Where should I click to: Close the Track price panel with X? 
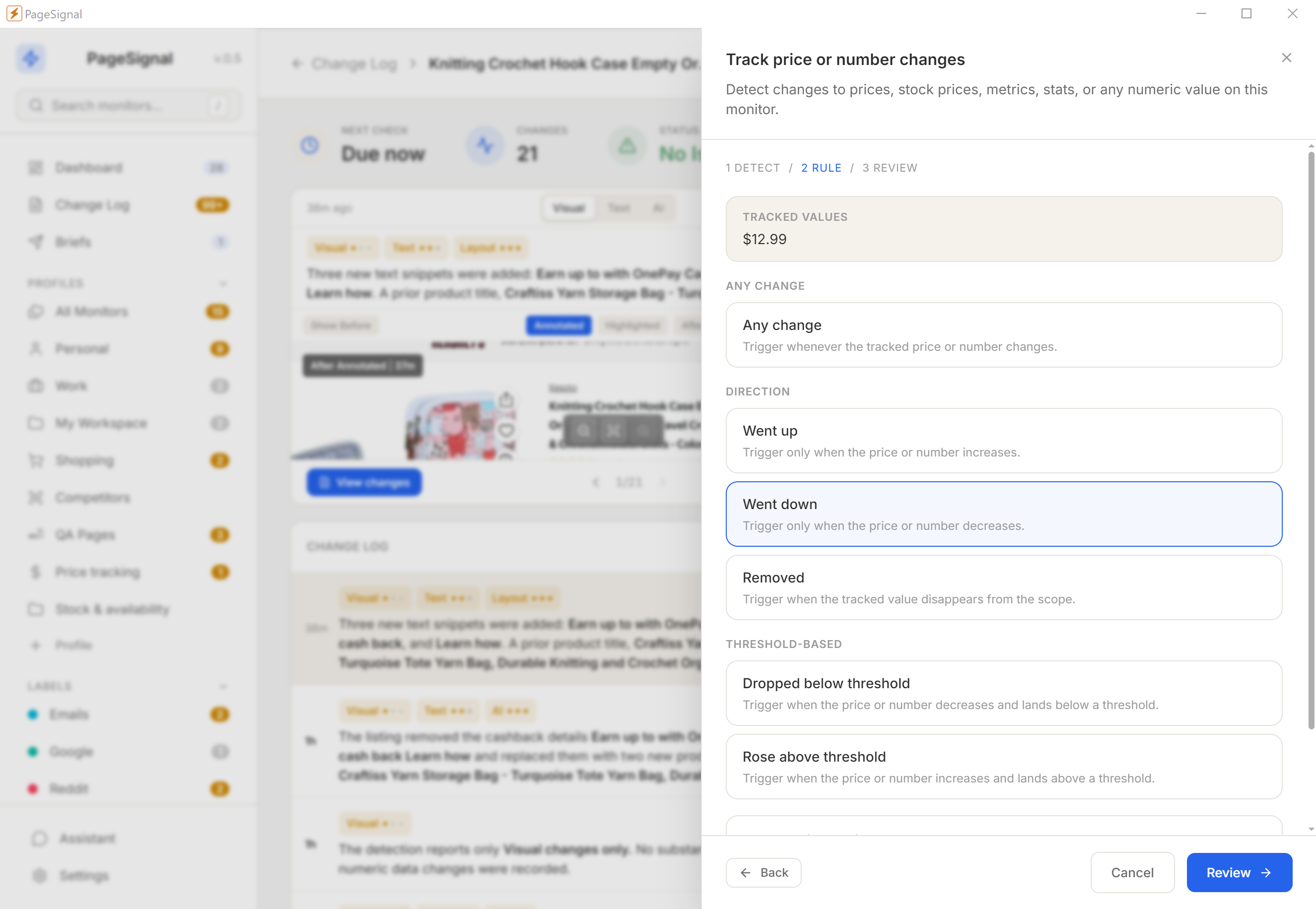(1286, 58)
